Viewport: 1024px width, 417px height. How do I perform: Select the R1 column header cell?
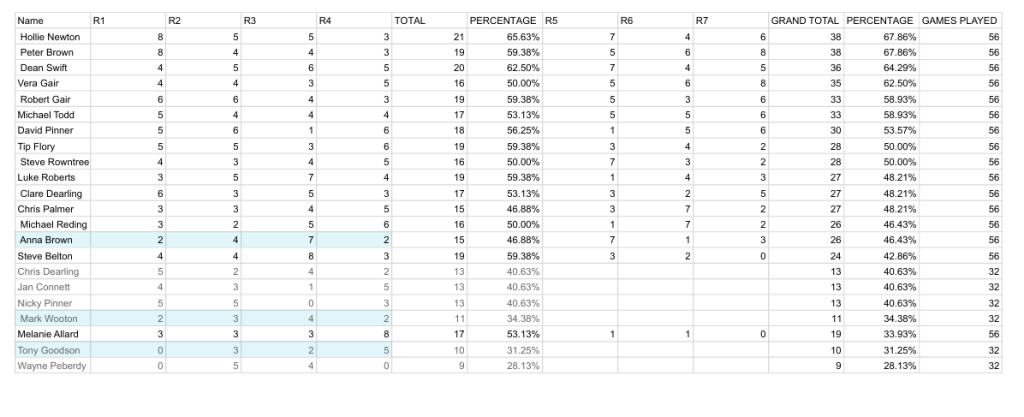tap(126, 20)
